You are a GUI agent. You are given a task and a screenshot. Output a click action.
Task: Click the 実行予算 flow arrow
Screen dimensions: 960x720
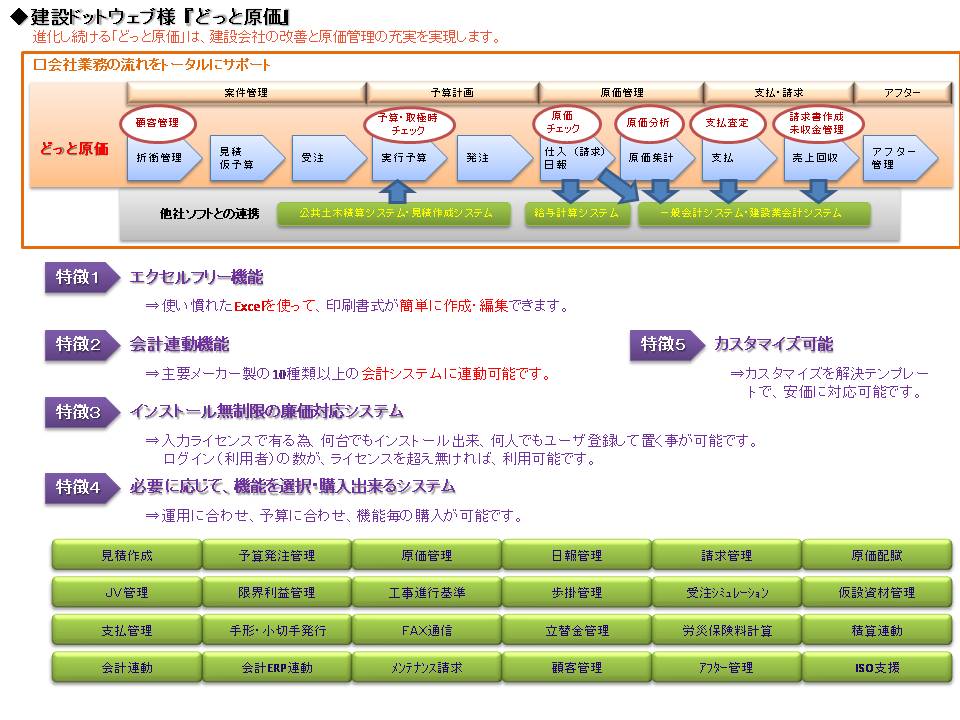click(x=410, y=158)
